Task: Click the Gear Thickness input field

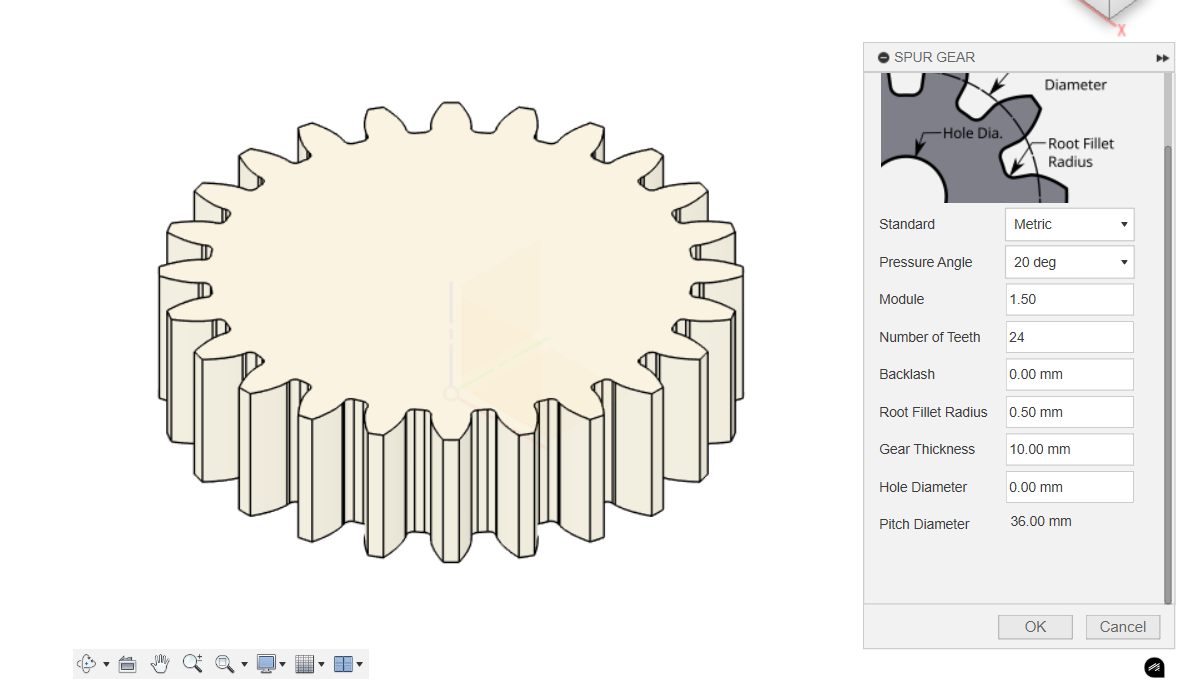Action: pos(1069,450)
